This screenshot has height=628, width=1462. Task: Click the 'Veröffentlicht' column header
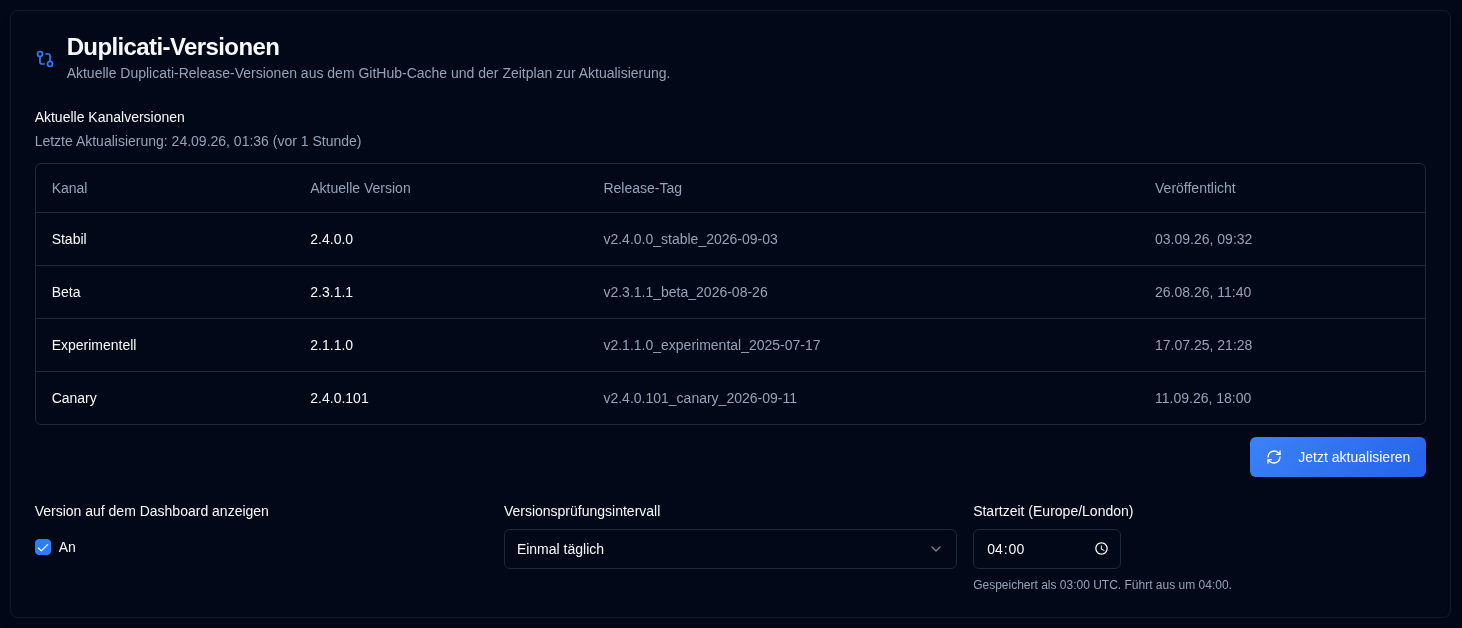[x=1195, y=188]
